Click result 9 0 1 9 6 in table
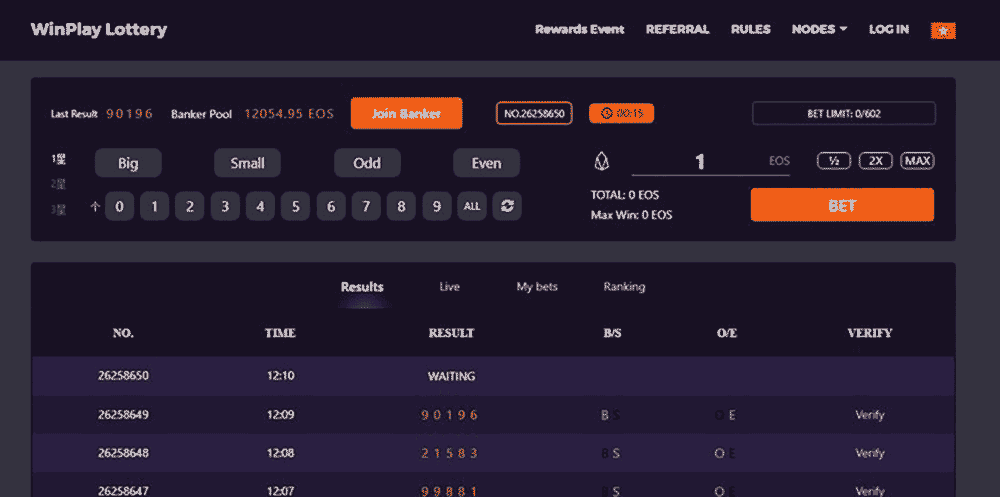1000x497 pixels. click(x=450, y=415)
